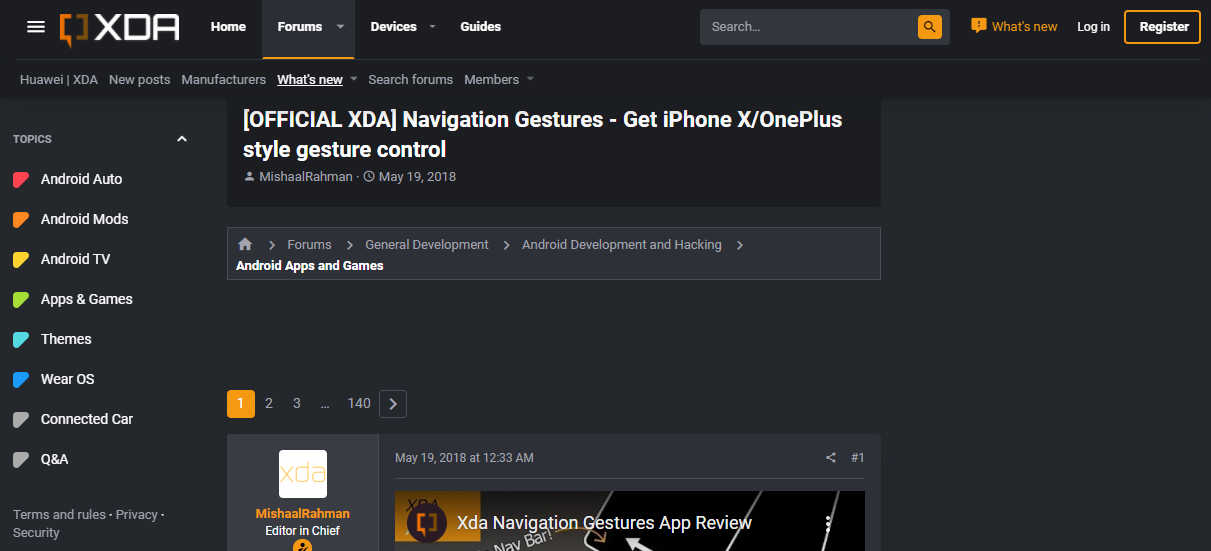Expand the Members dropdown arrow

pos(530,79)
